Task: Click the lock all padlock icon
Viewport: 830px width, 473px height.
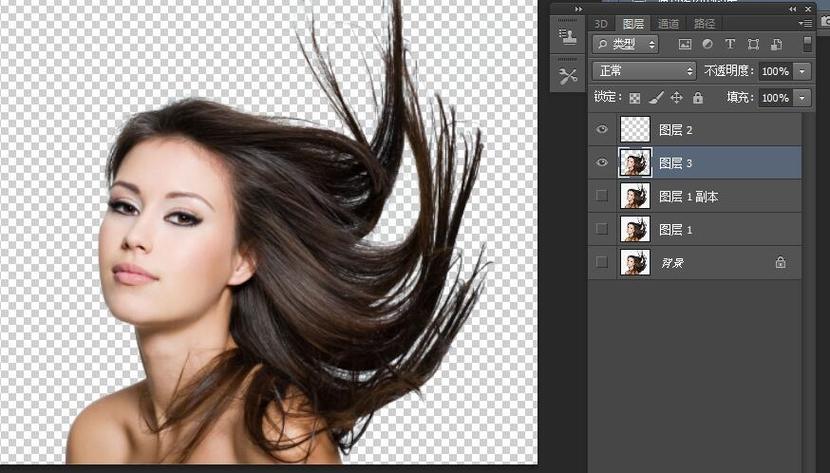Action: click(698, 97)
